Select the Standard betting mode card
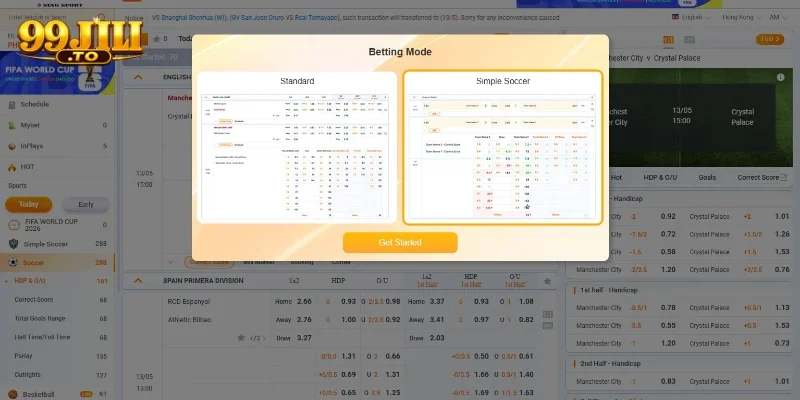Screen dimensions: 800x400 point(297,147)
